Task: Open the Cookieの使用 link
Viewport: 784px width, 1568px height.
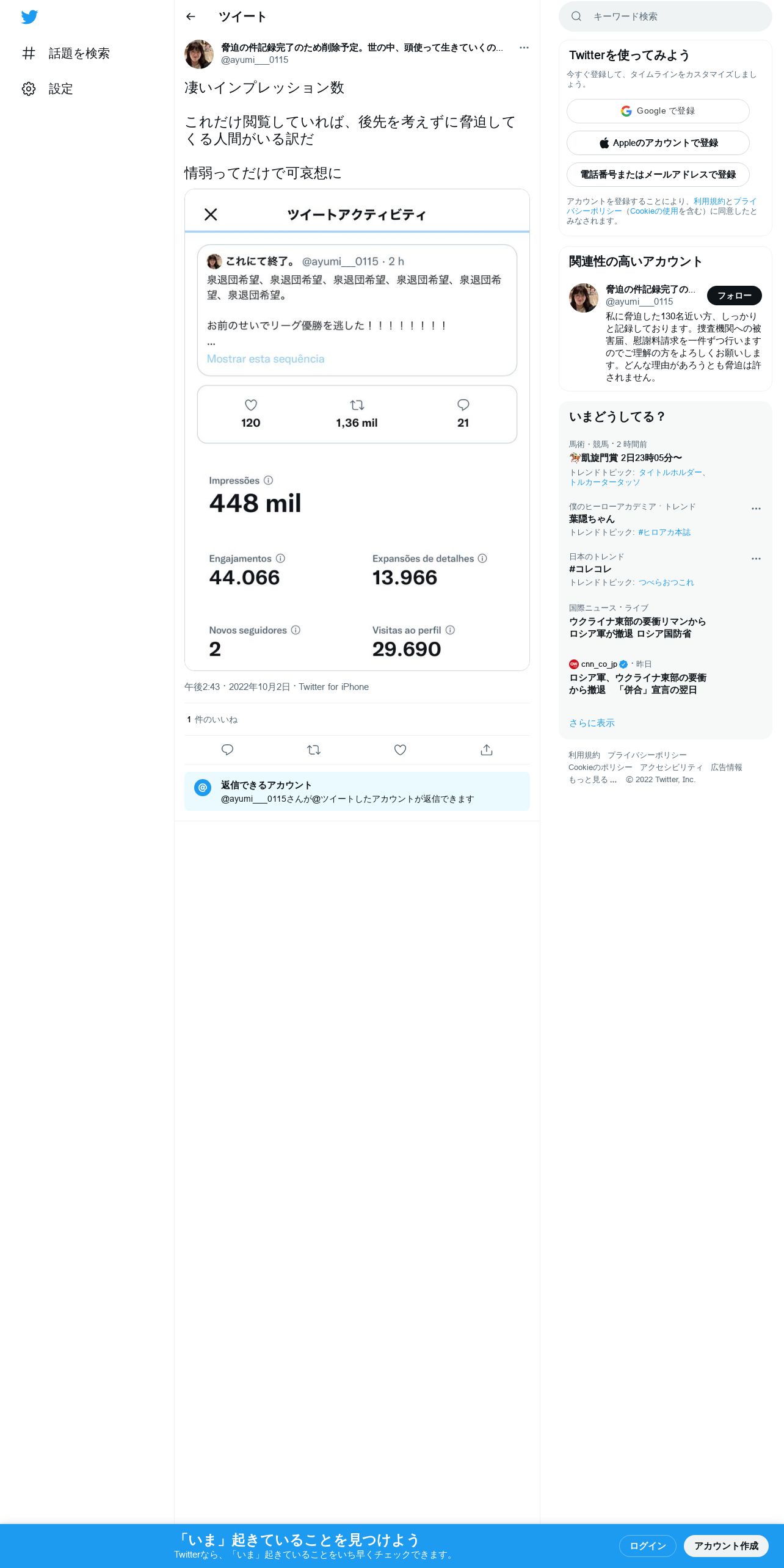Action: click(654, 211)
